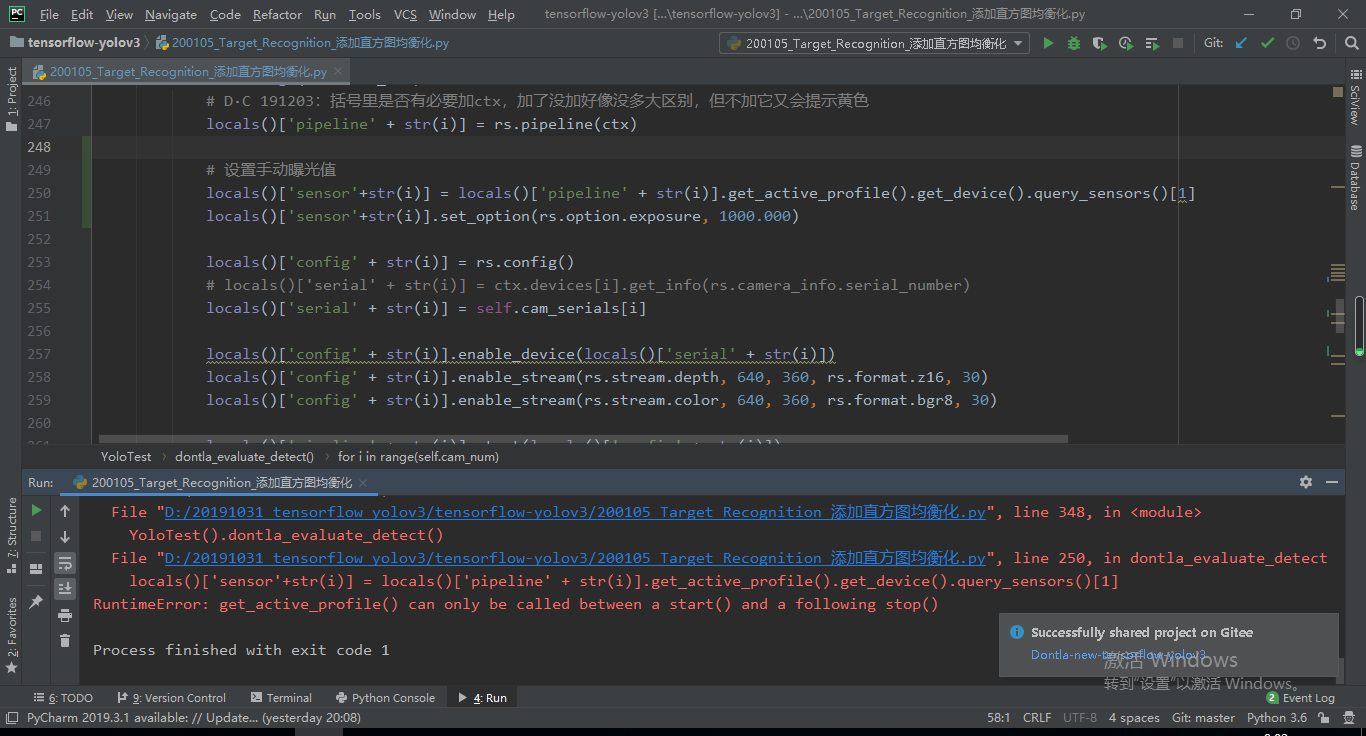Open Git branches via Git: master

pos(1203,717)
